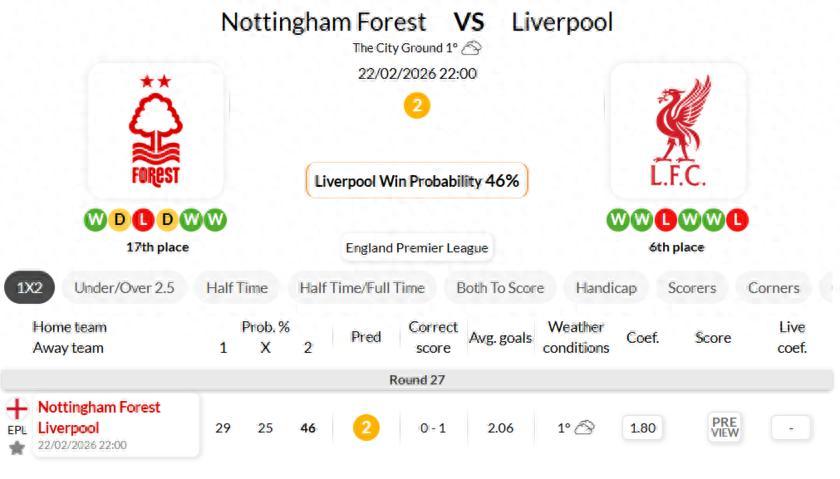Click the 1.80 coefficient button
Viewport: 840px width, 479px height.
642,428
